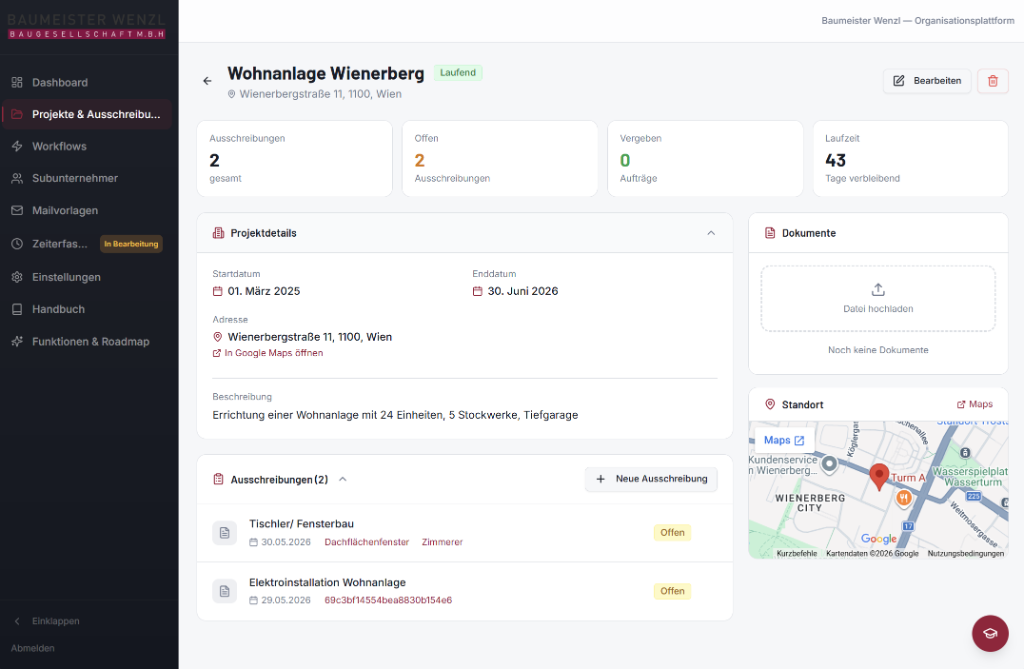Viewport: 1024px width, 669px height.
Task: Go back using the left arrow icon
Action: point(207,81)
